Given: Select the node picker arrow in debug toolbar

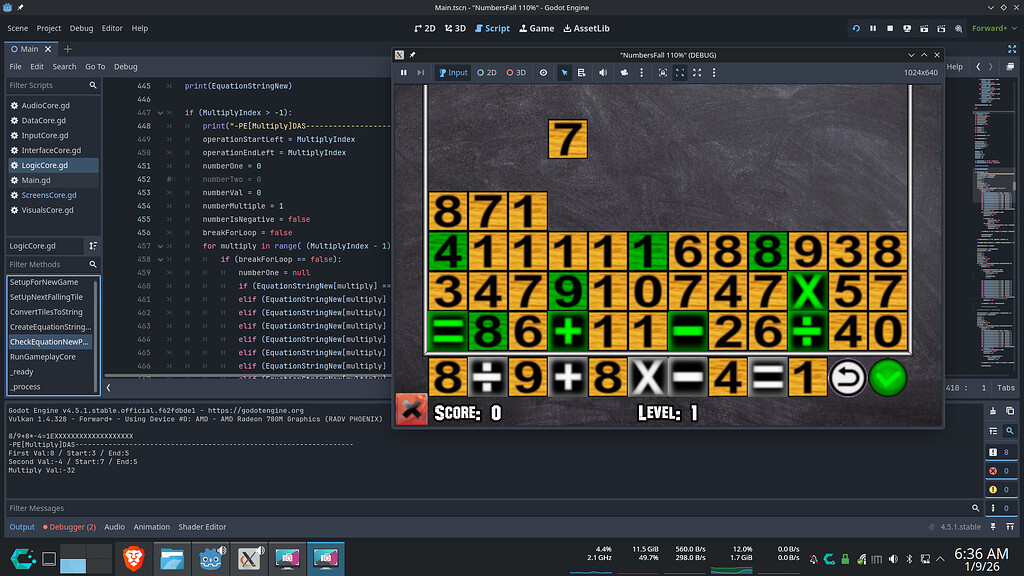Looking at the screenshot, I should (x=564, y=72).
